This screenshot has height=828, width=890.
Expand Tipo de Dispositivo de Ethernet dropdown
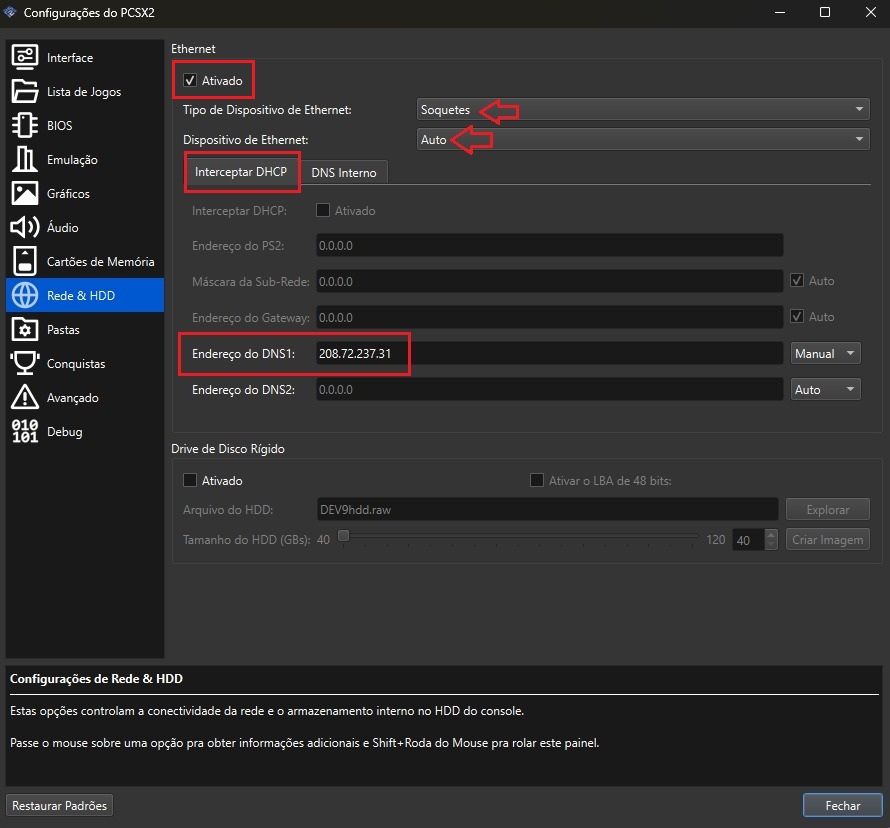click(642, 110)
